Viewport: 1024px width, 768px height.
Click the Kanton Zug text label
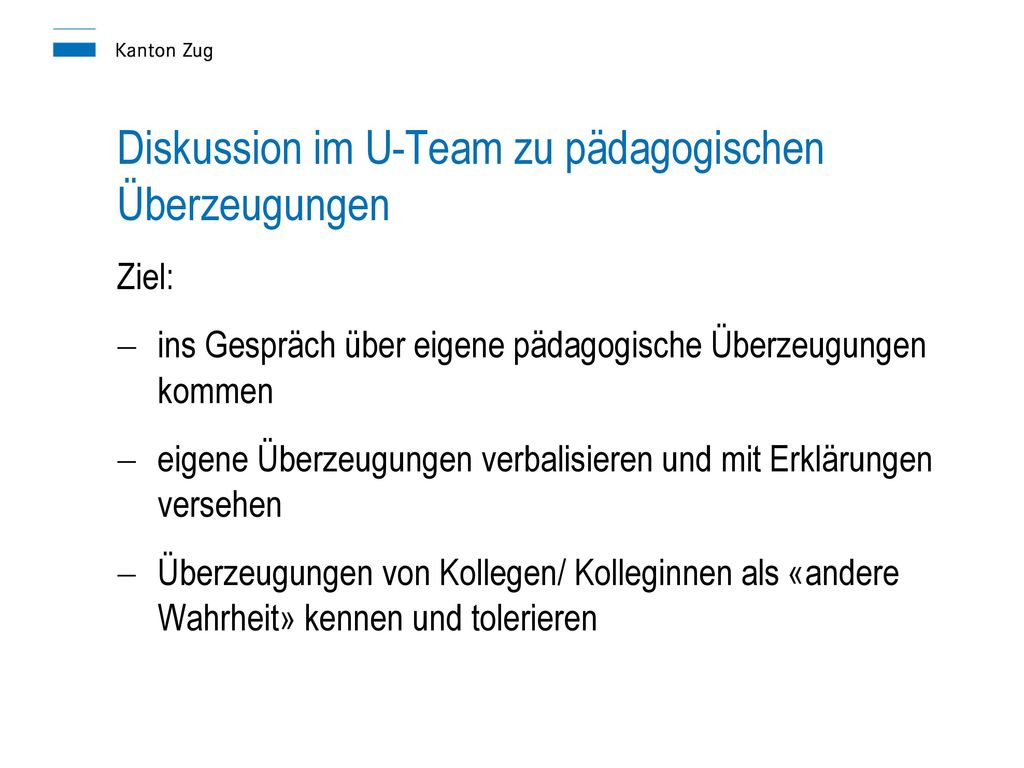[164, 51]
